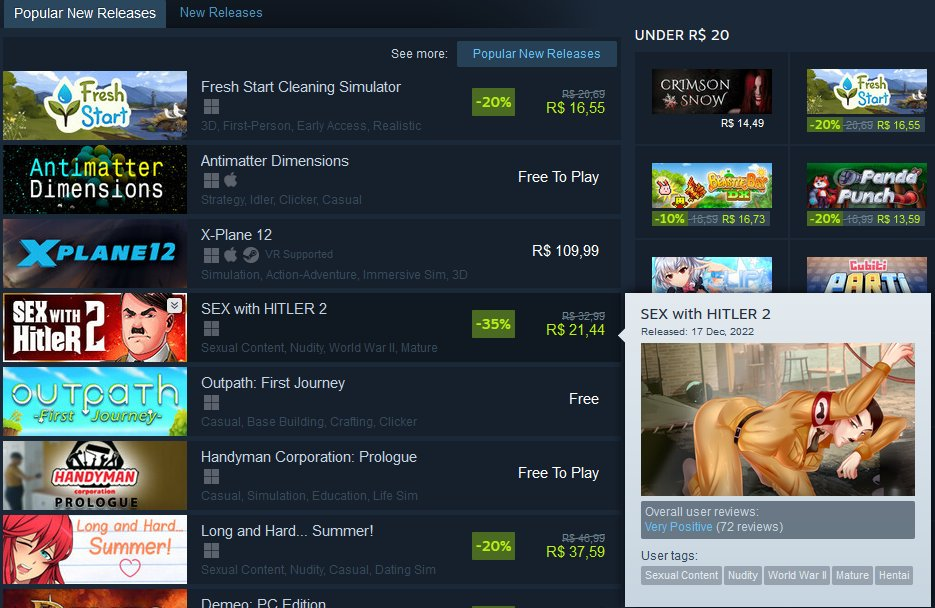Click the See more Popular New Releases button

[x=537, y=54]
